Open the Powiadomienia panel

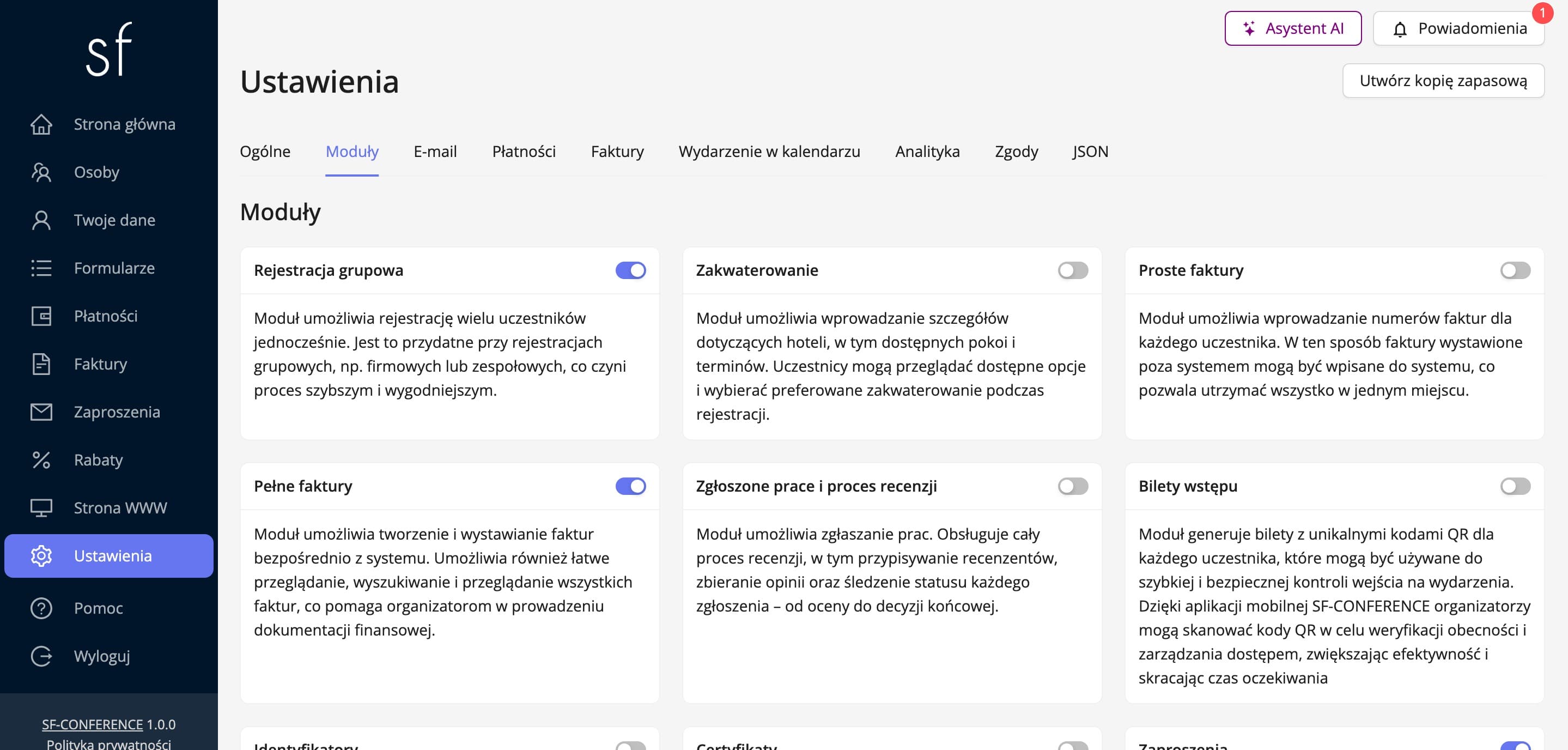point(1458,28)
